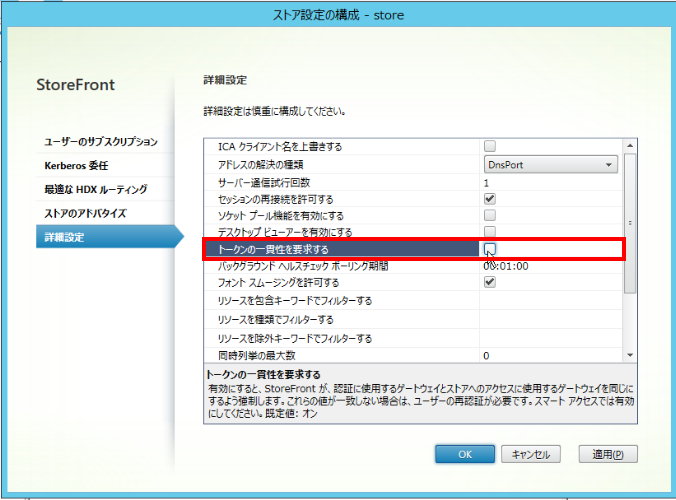
Task: Enable デスクトップ ビューアーを有効にする checkbox
Action: (490, 231)
